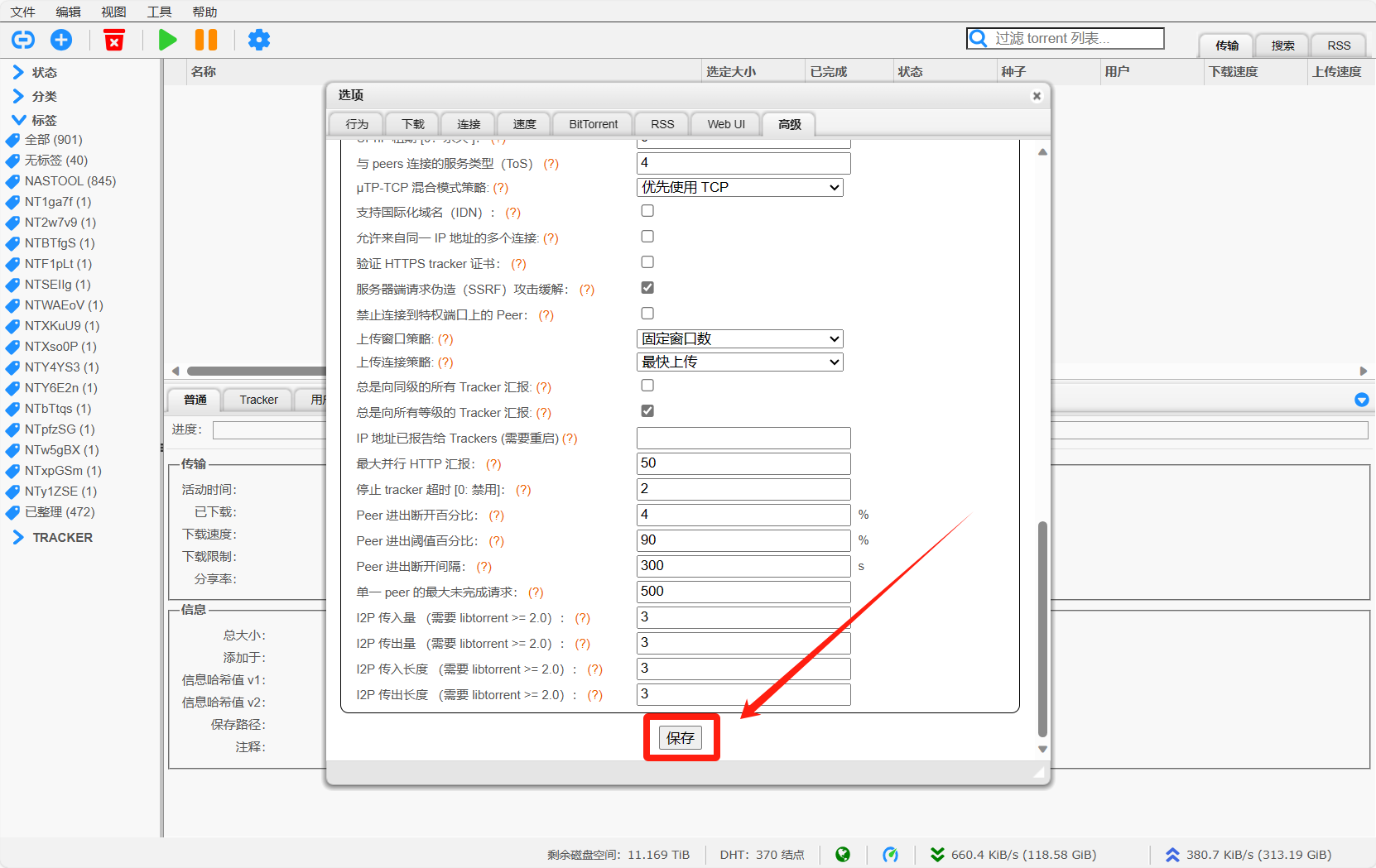Screen dimensions: 1376x868
Task: Click the green connection status globe icon
Action: (x=843, y=855)
